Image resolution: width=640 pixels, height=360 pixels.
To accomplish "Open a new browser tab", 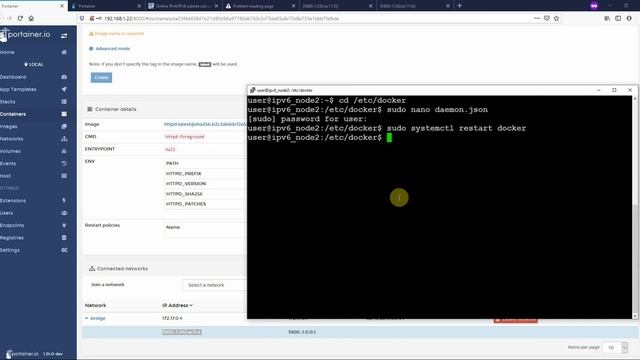I will coord(460,6).
